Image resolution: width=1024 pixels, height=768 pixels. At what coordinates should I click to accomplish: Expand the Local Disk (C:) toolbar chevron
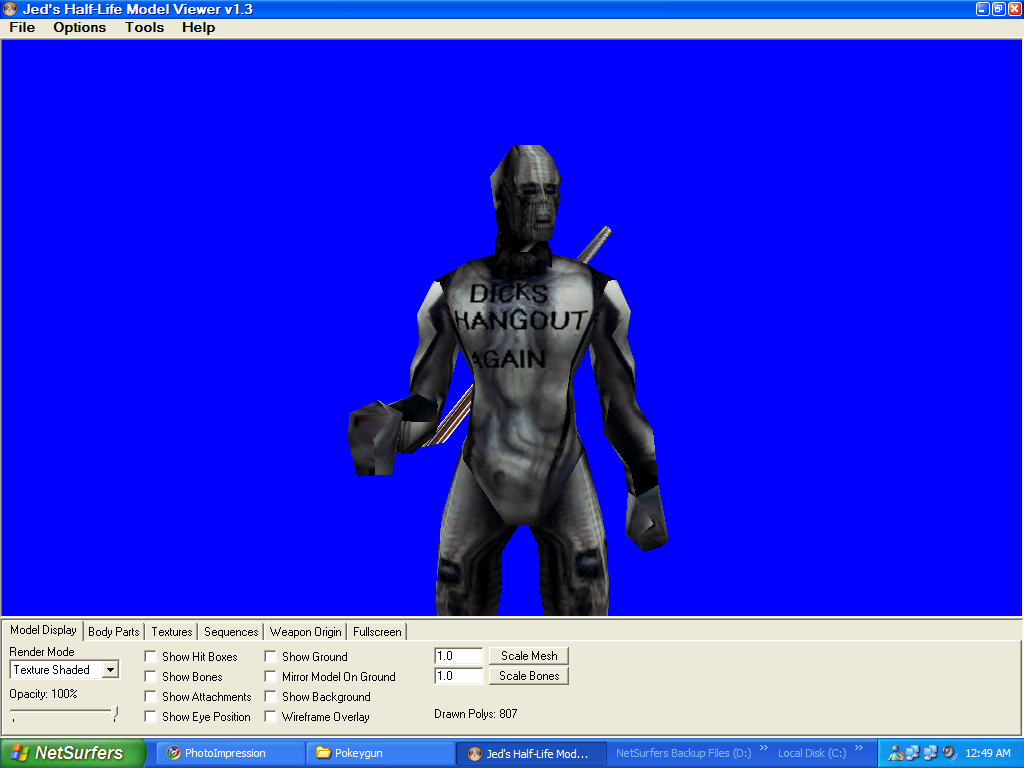point(859,748)
